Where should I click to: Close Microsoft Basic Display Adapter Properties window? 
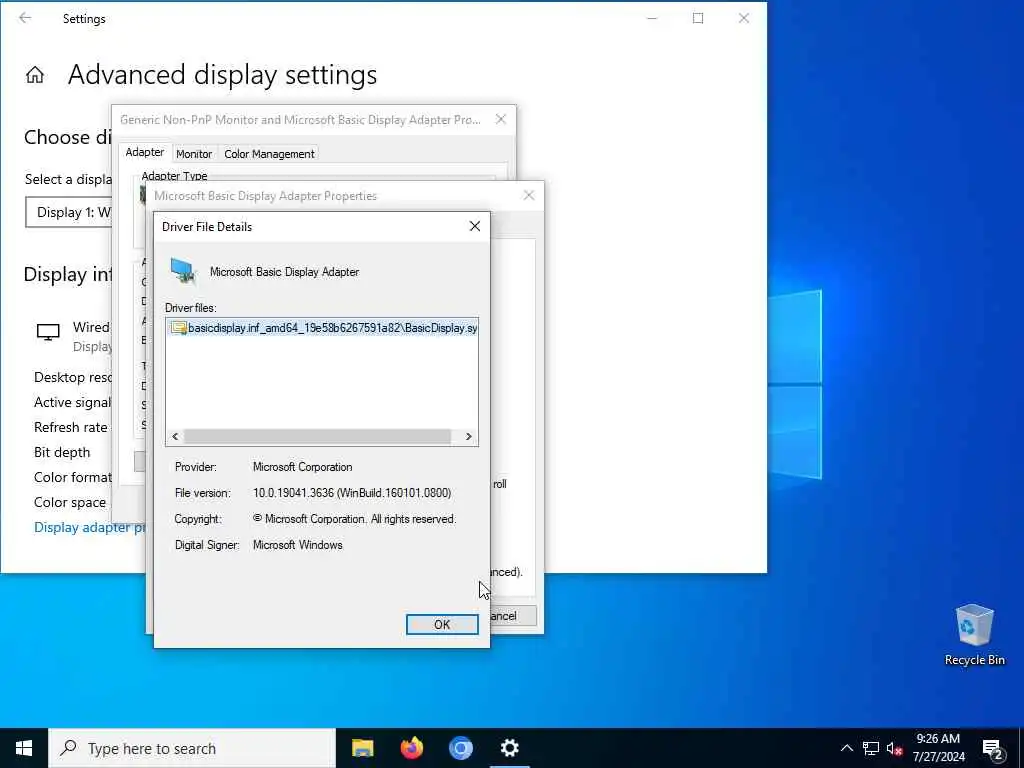click(x=529, y=195)
